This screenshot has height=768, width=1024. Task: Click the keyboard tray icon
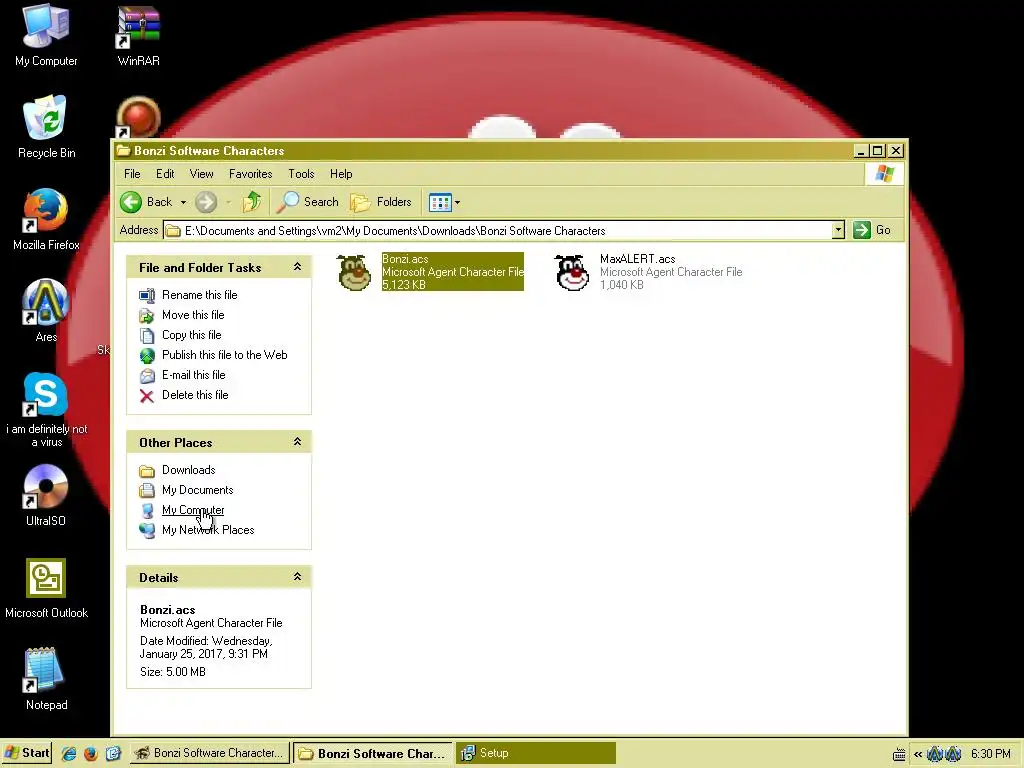tap(899, 754)
